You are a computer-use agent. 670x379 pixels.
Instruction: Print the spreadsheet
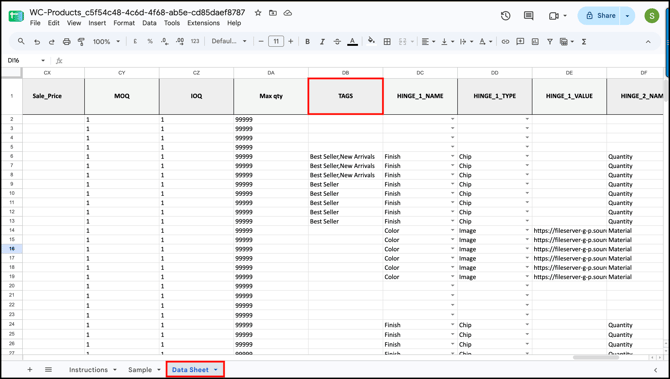pos(67,41)
